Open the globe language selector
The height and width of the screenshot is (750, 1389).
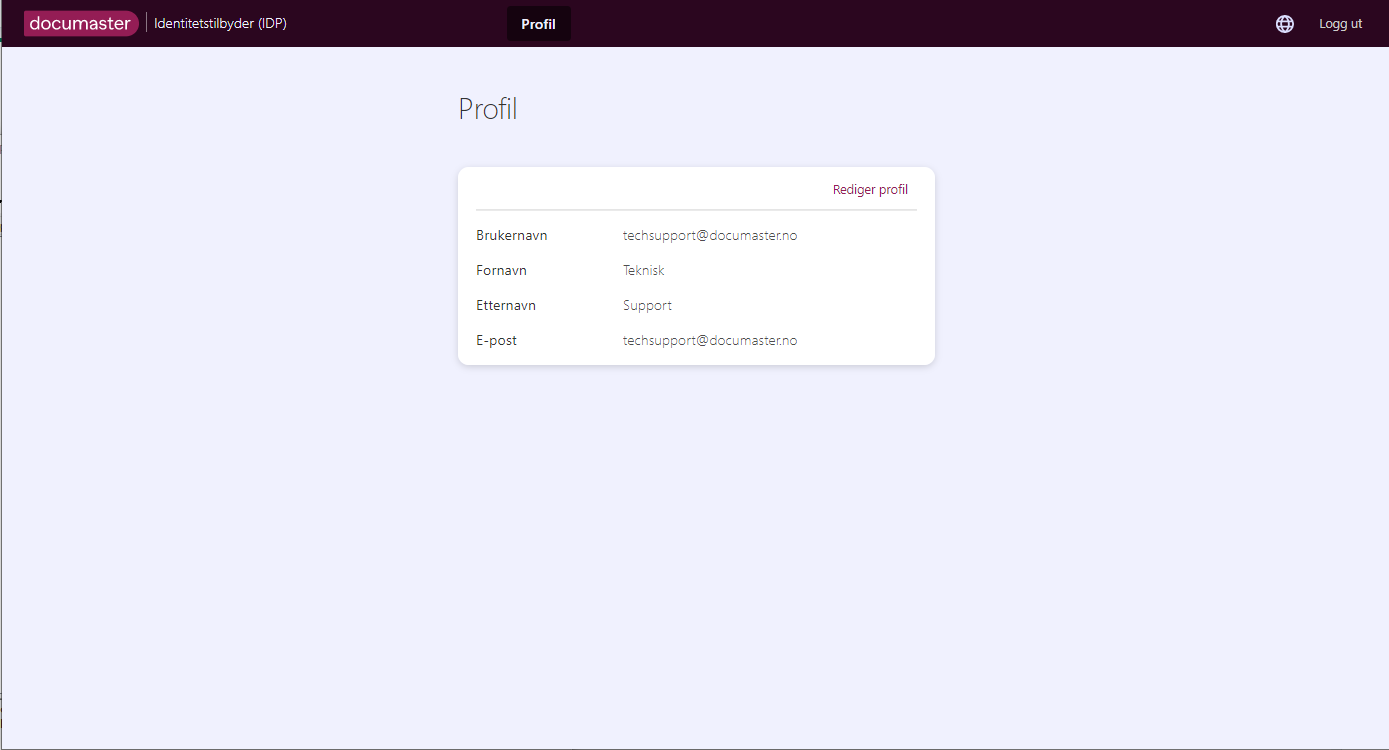[1285, 24]
